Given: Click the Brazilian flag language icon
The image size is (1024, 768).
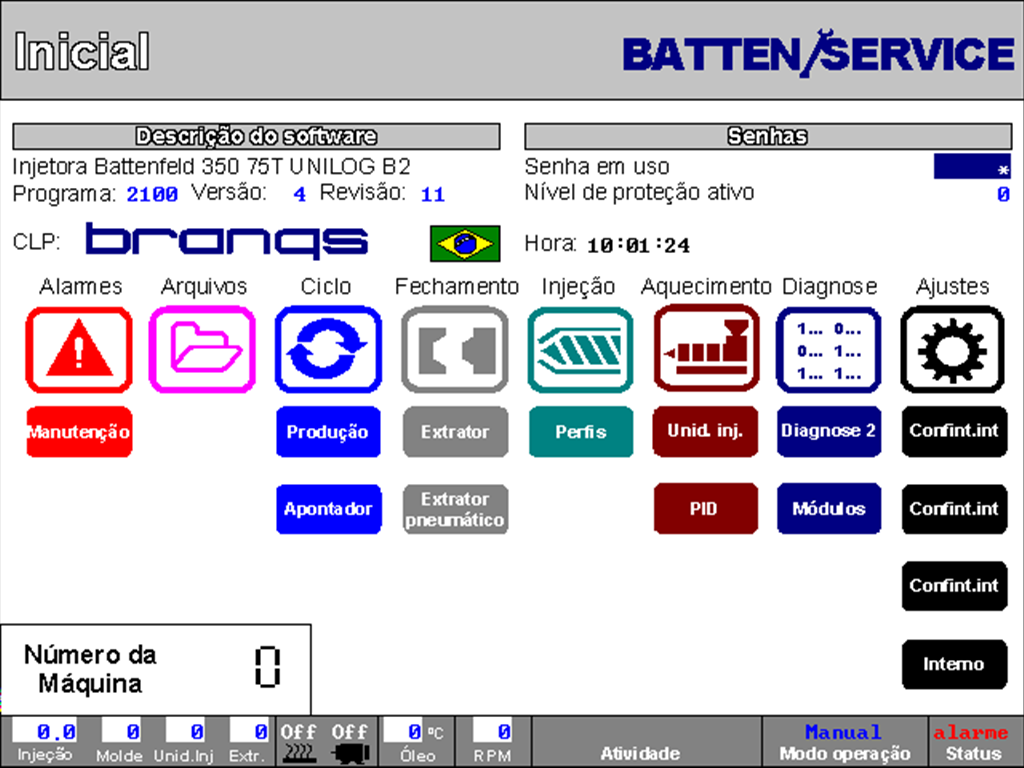Looking at the screenshot, I should [x=464, y=242].
